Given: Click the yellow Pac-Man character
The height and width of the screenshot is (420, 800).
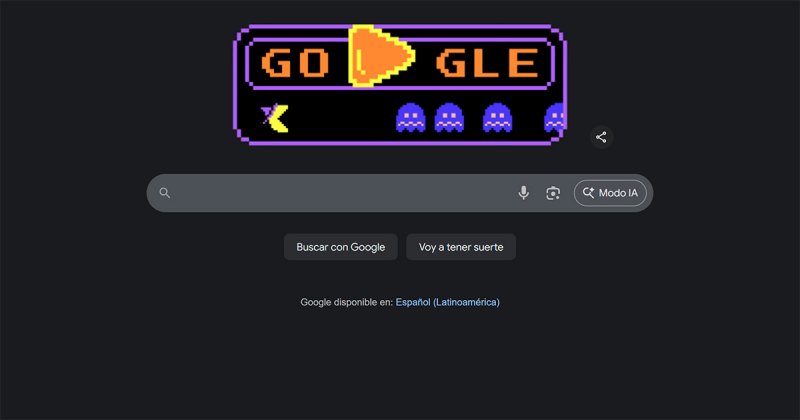Looking at the screenshot, I should (276, 118).
